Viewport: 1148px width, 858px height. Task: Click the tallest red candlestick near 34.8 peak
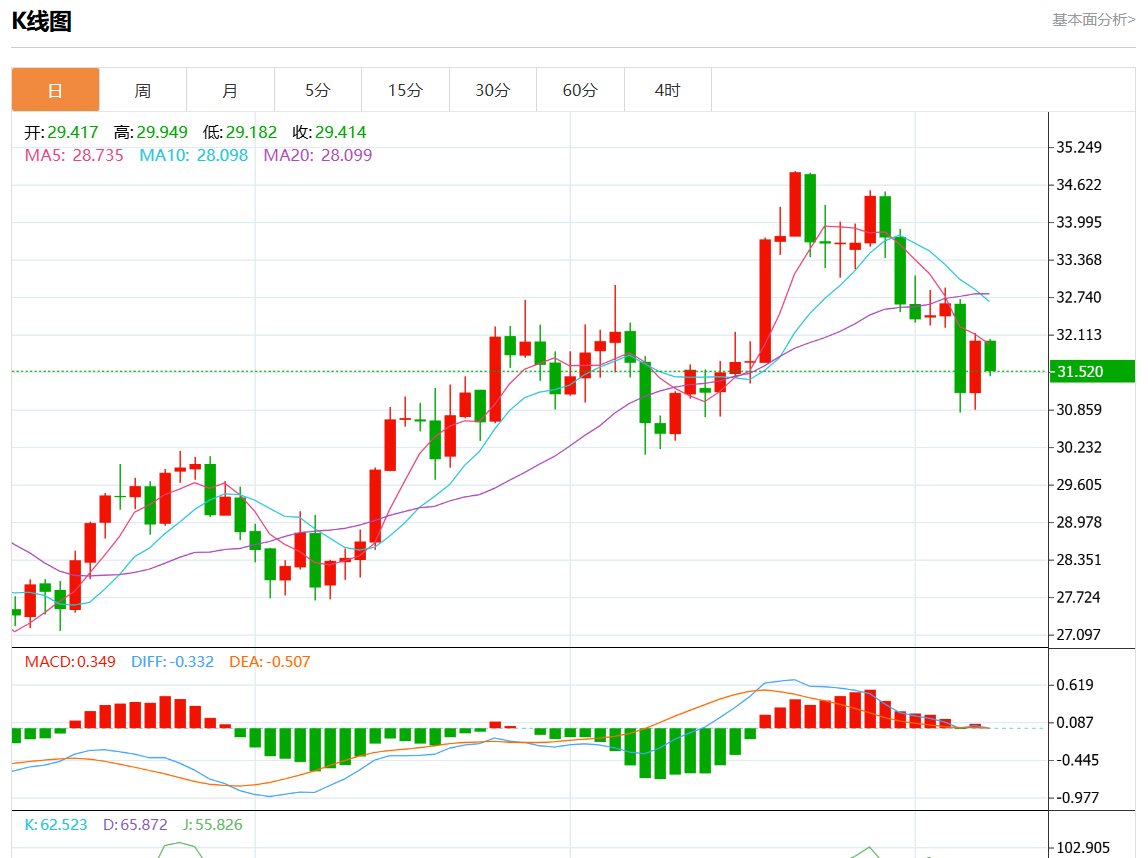[795, 204]
